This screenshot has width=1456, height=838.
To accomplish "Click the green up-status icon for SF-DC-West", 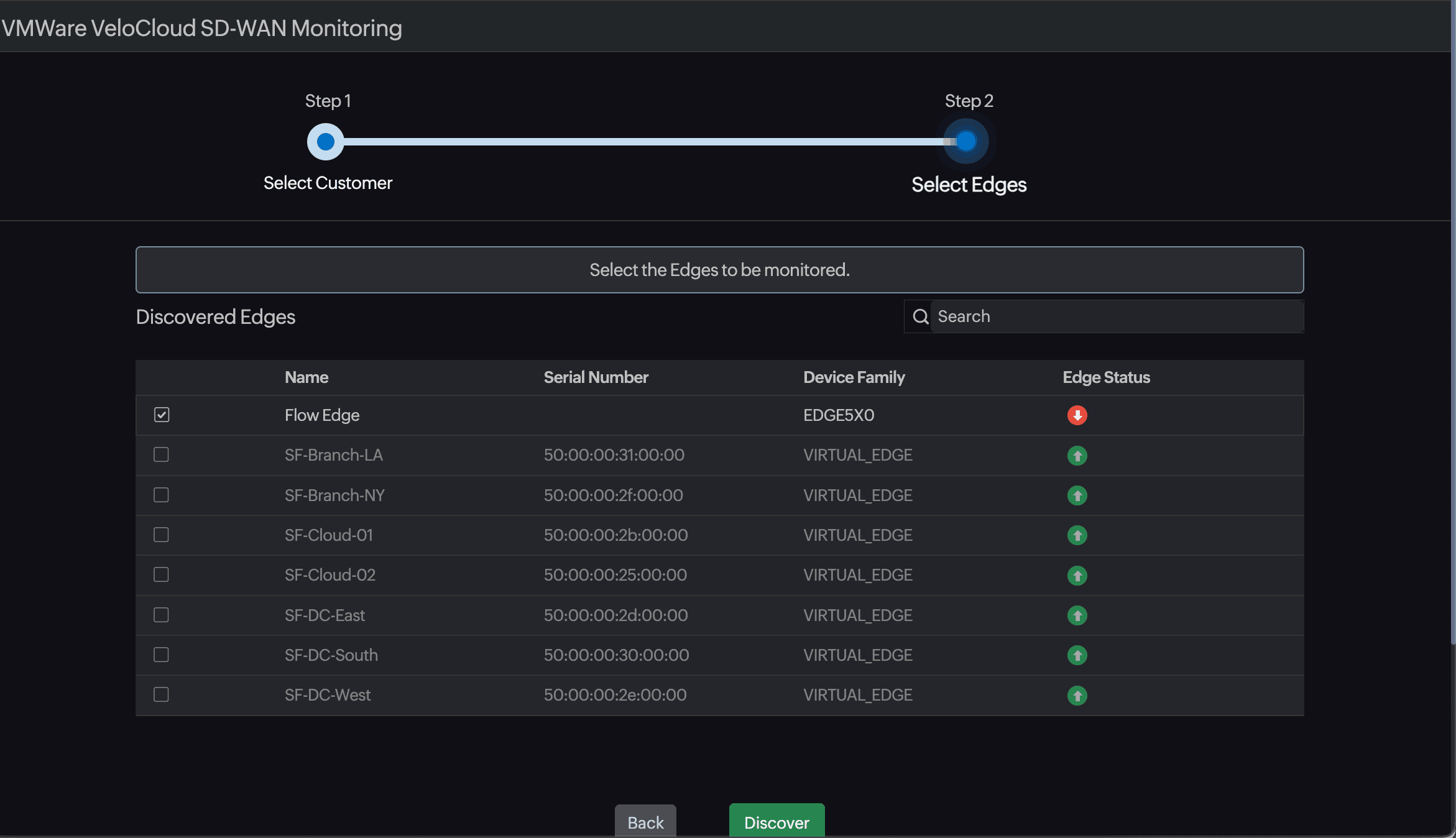I will [1077, 695].
